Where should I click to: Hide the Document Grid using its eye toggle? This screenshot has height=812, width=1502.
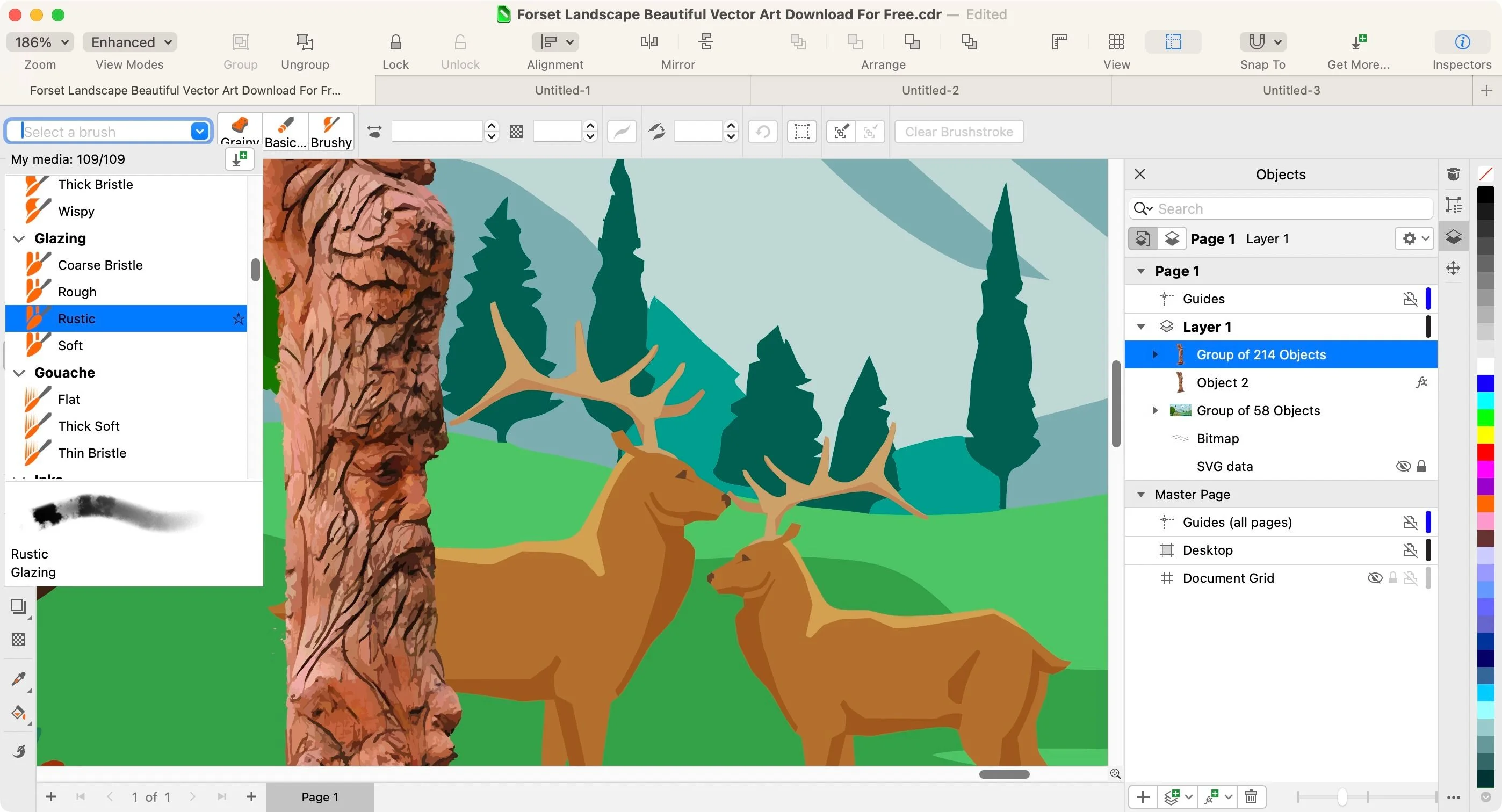tap(1374, 577)
